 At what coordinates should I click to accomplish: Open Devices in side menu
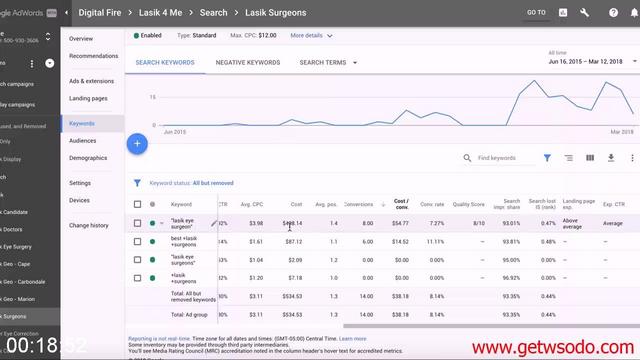click(79, 200)
